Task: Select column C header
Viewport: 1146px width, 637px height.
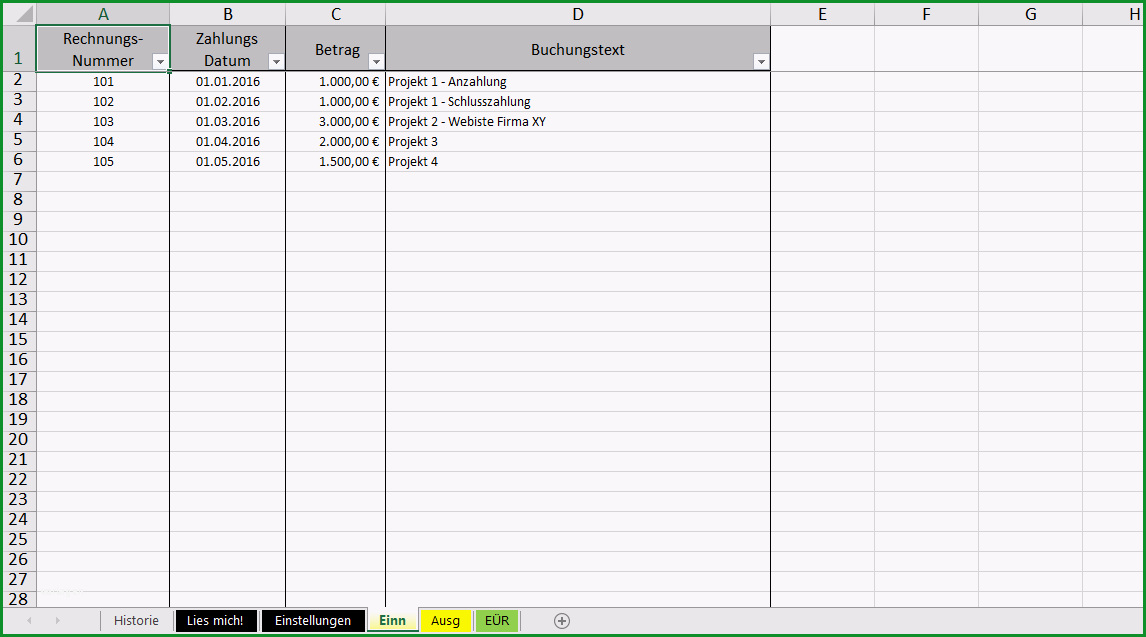Action: (335, 14)
